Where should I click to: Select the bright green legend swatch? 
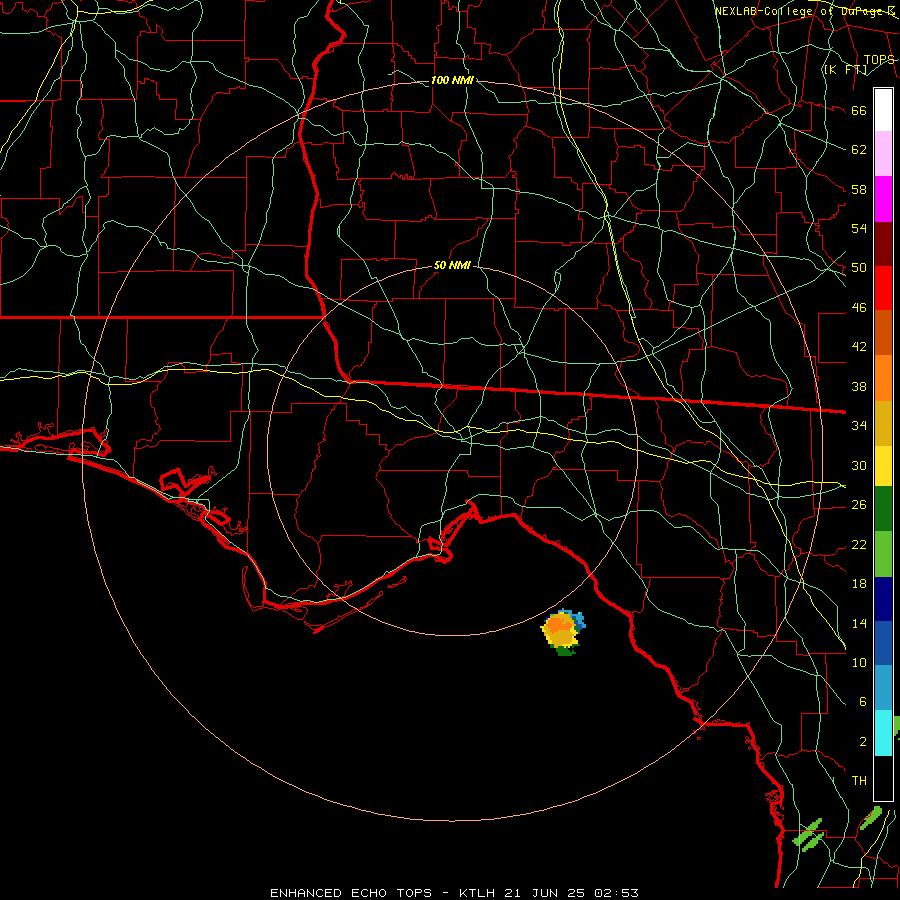coord(883,554)
